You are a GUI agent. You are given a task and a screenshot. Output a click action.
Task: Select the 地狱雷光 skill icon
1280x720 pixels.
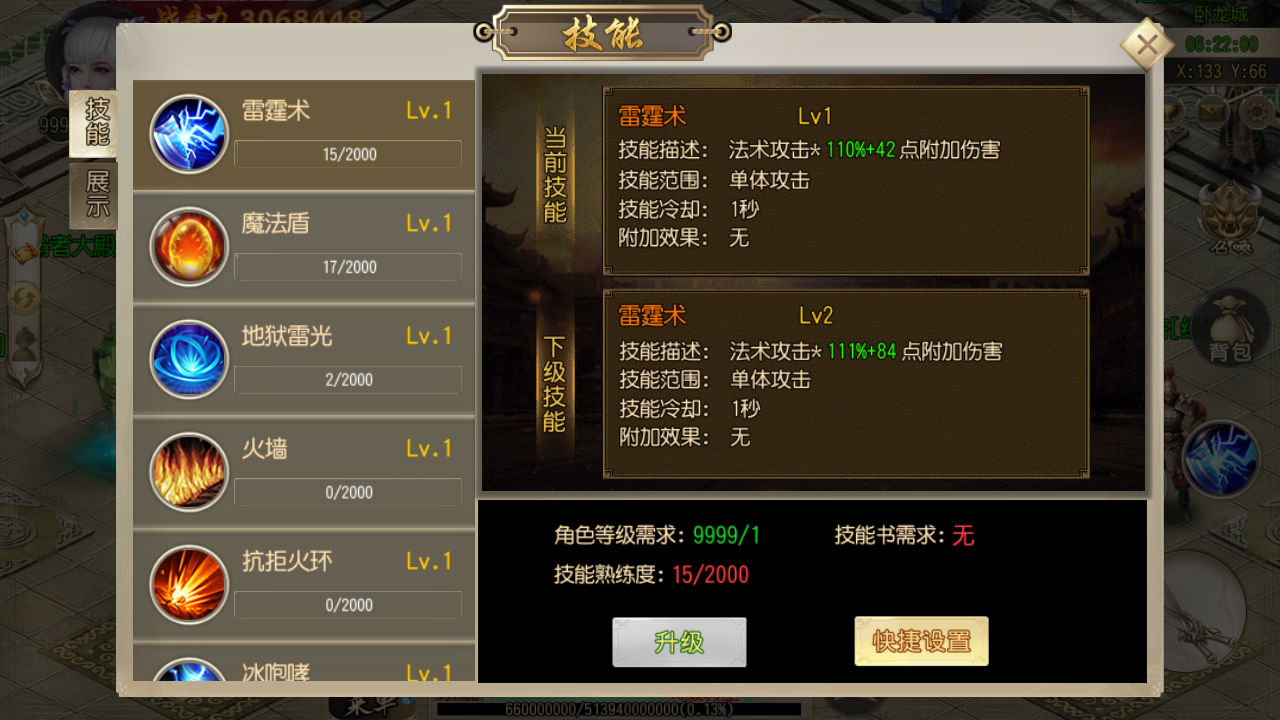189,360
